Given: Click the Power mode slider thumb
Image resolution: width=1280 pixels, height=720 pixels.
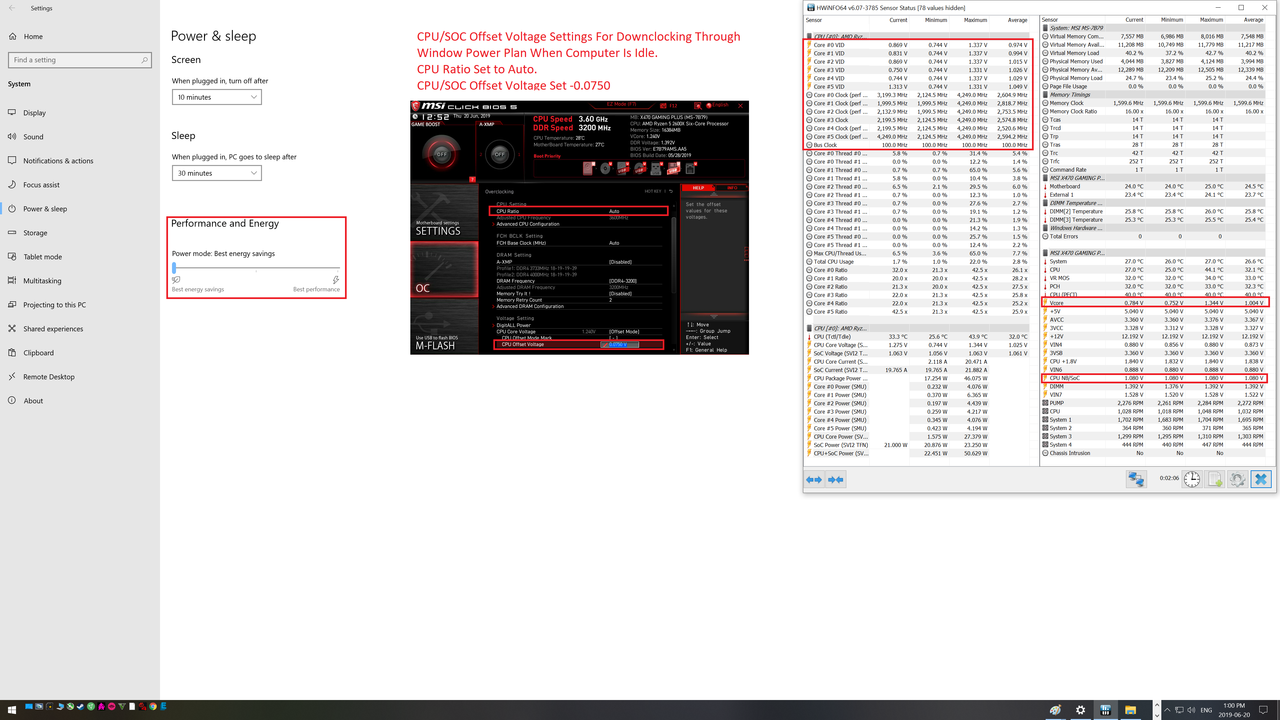Looking at the screenshot, I should point(174,268).
